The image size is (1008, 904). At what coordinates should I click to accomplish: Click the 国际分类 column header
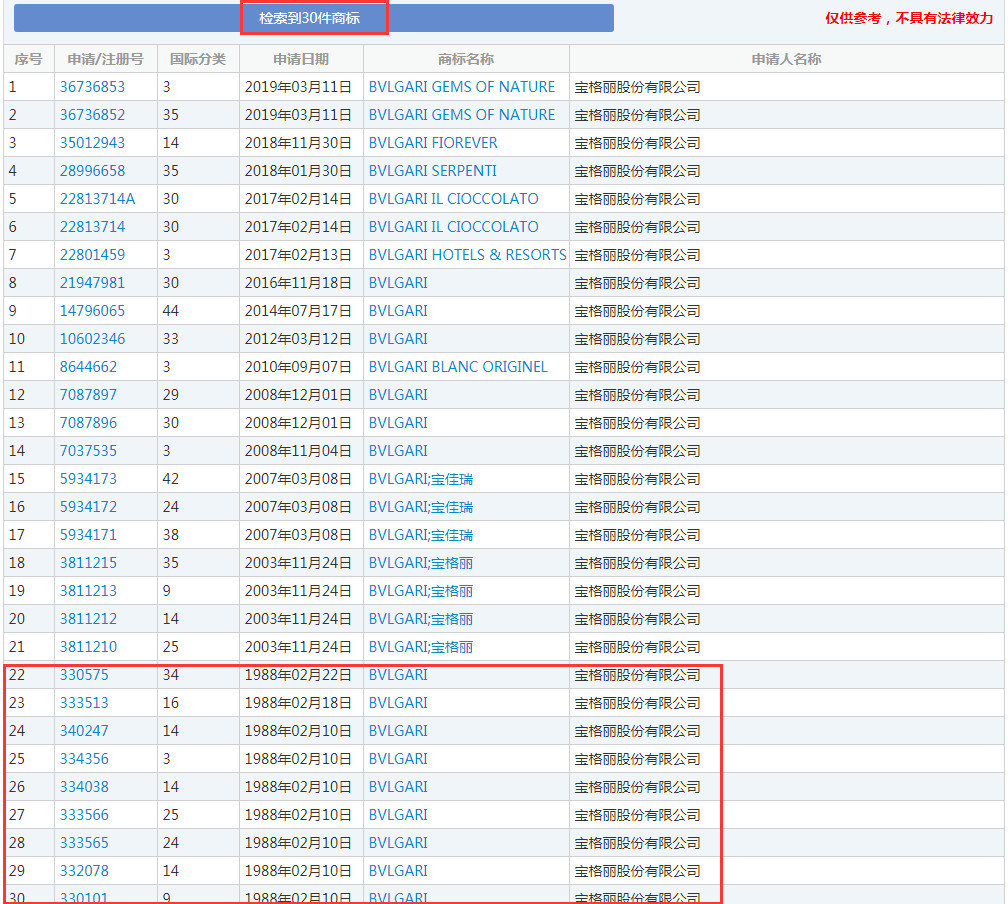click(198, 59)
